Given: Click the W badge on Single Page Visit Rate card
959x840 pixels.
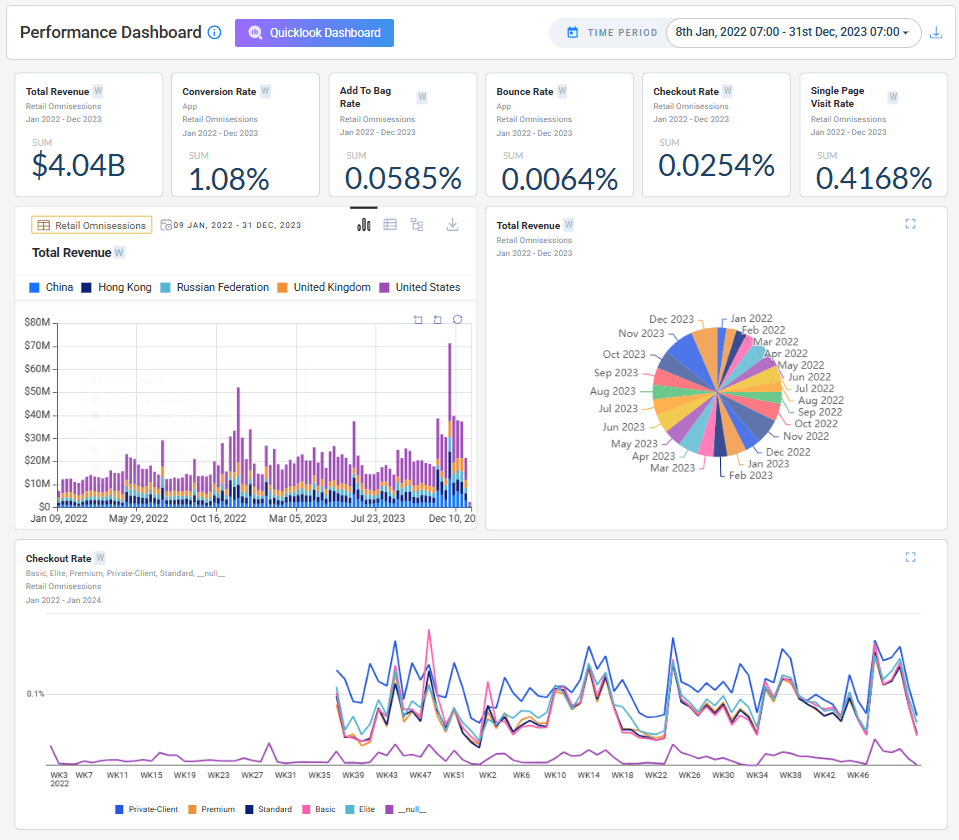Looking at the screenshot, I should (x=893, y=97).
